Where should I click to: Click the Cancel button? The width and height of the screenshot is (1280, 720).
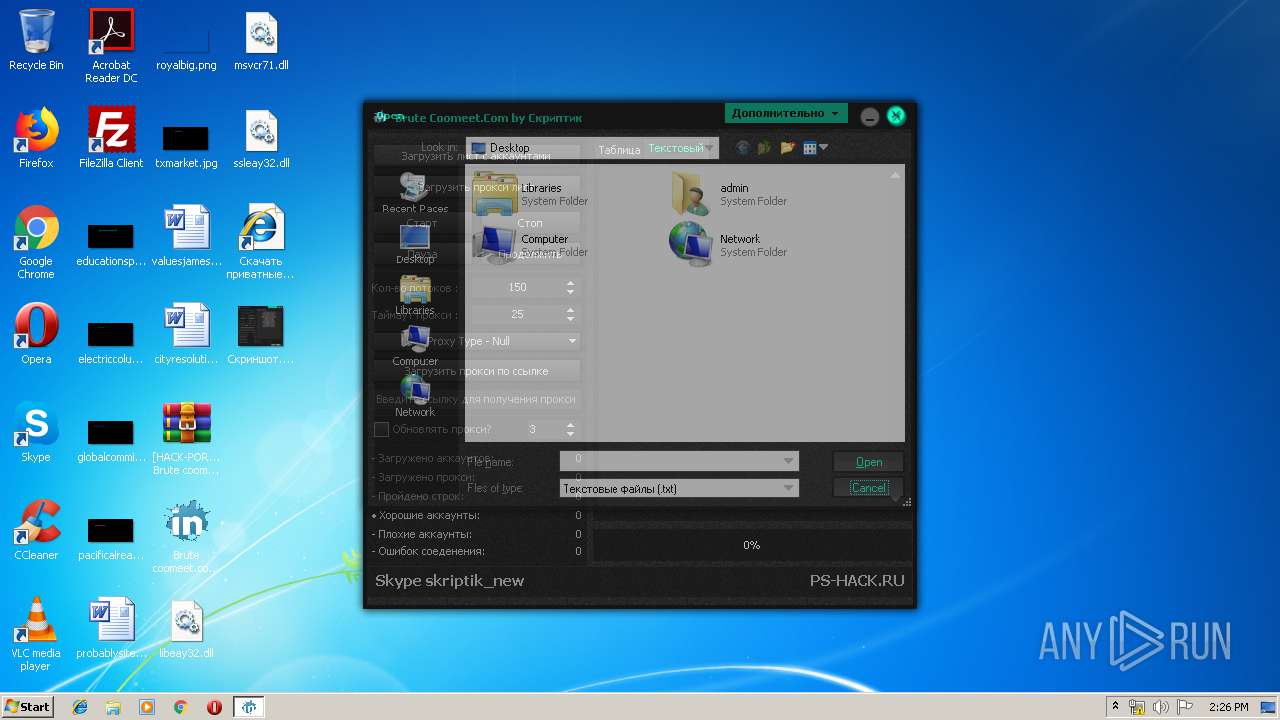(x=869, y=488)
